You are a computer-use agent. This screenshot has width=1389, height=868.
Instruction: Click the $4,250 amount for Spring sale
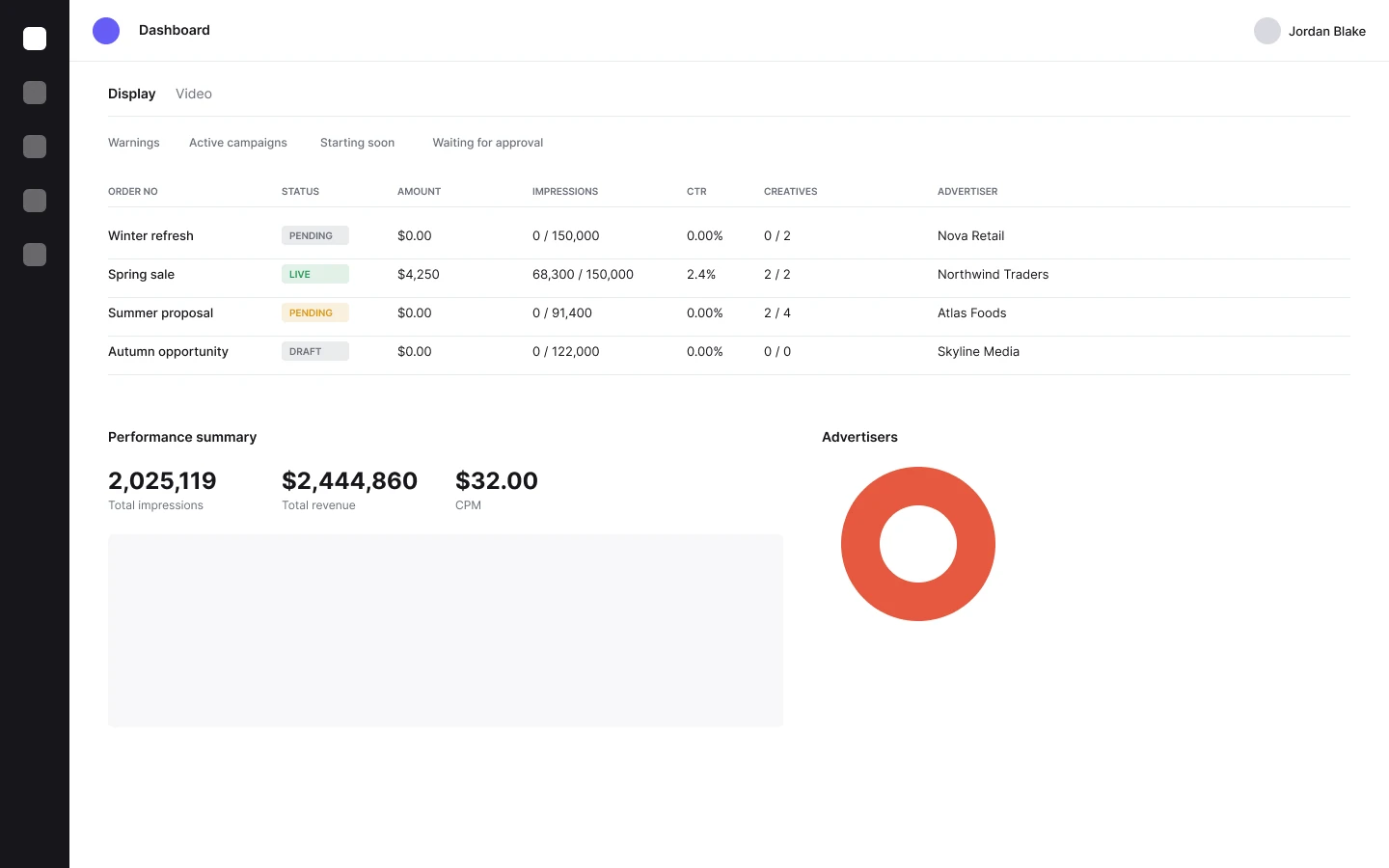pyautogui.click(x=419, y=274)
